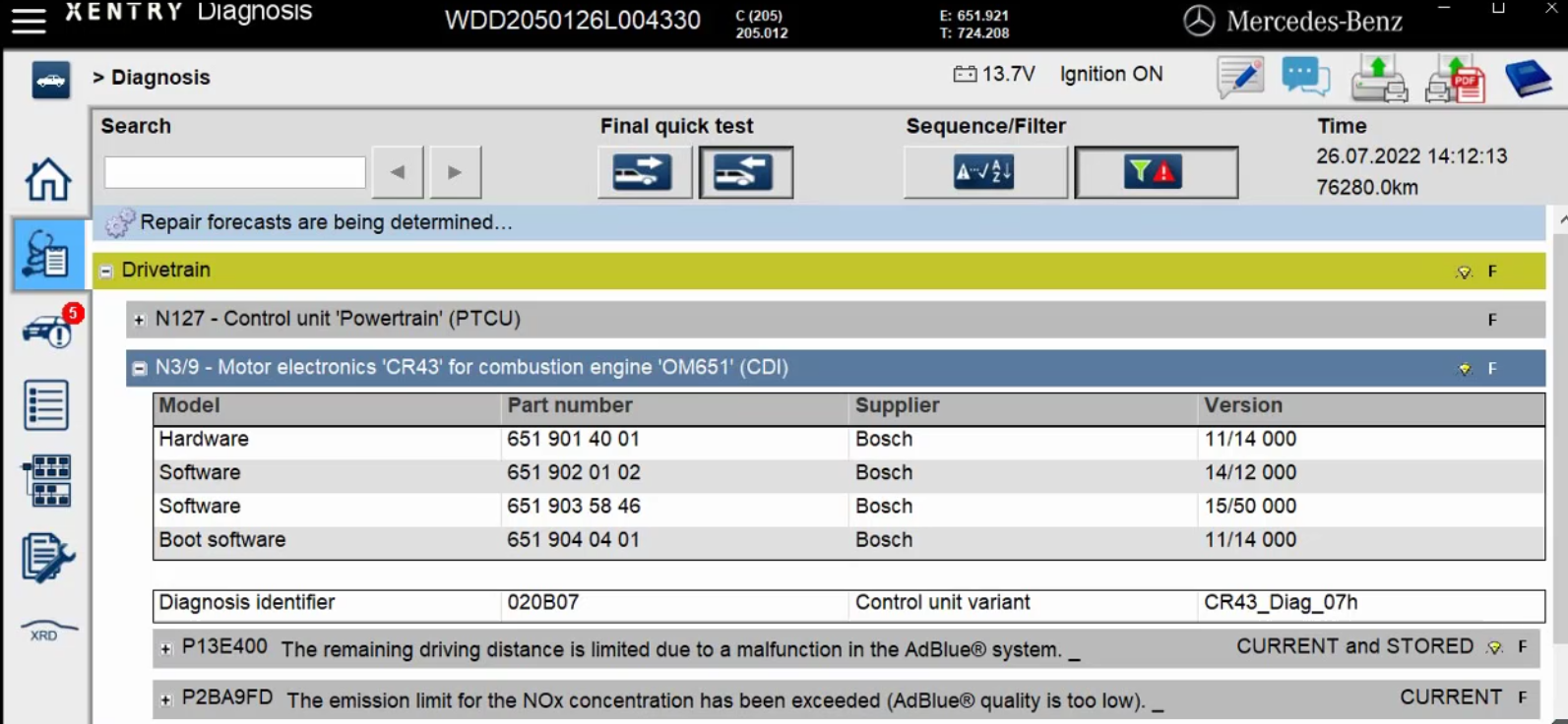Select the Diagnosis stethoscope icon in sidebar

pos(47,254)
